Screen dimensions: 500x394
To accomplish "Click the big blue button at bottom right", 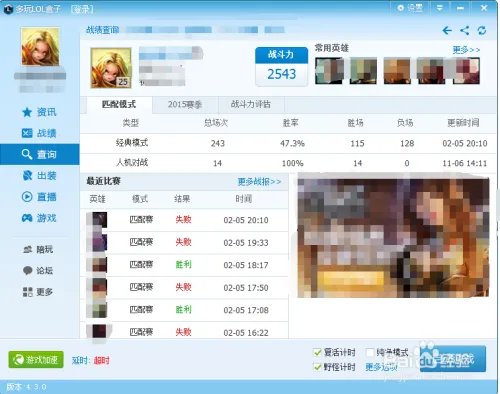I will [453, 359].
